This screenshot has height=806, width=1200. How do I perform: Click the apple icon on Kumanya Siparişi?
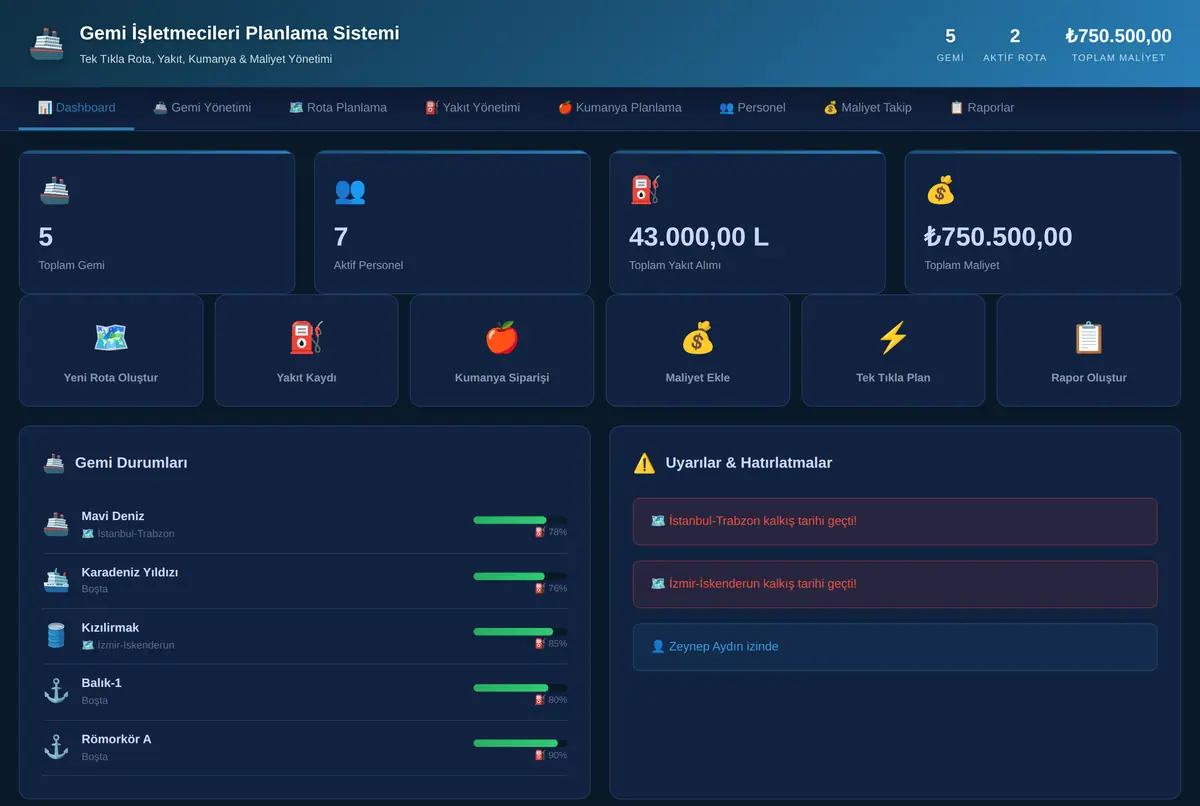[502, 337]
